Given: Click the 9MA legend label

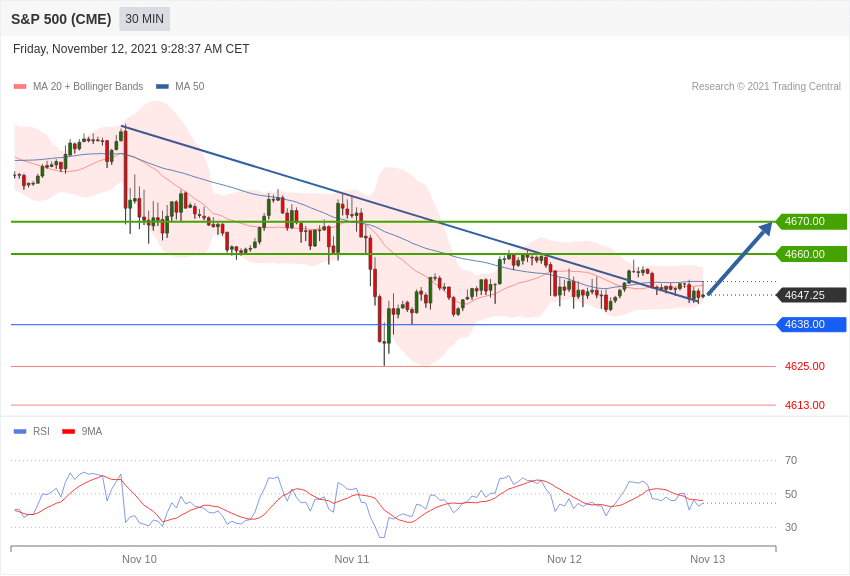Looking at the screenshot, I should 92,431.
